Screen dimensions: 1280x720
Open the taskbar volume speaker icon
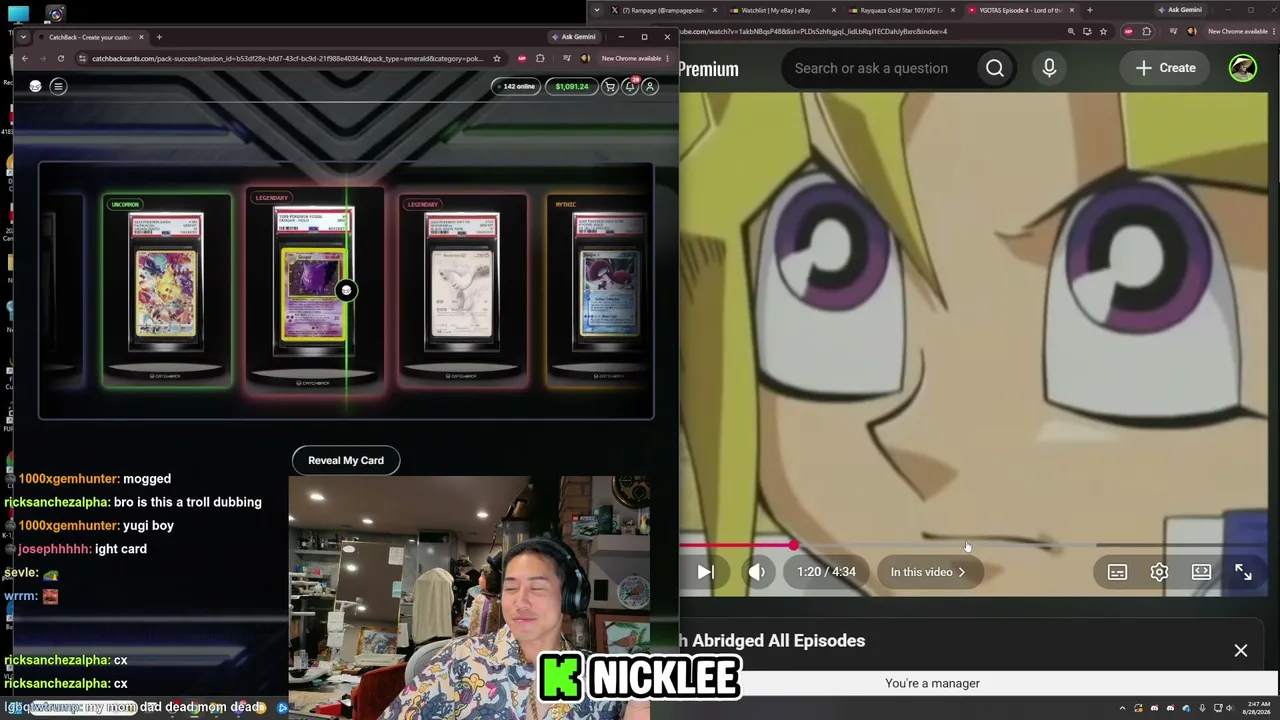[x=1232, y=708]
